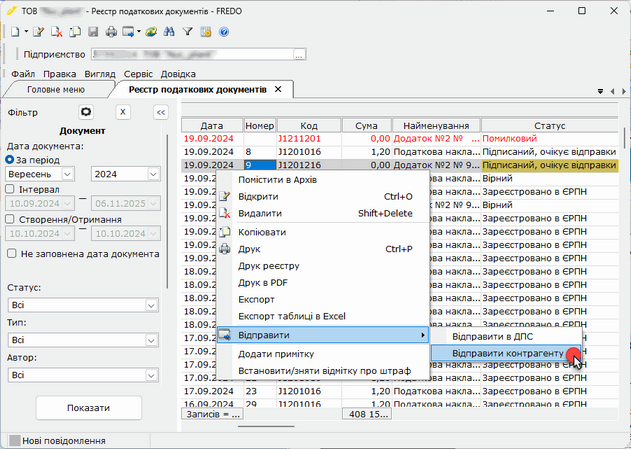
Task: Choose Видалити in the context menu
Action: (x=323, y=213)
